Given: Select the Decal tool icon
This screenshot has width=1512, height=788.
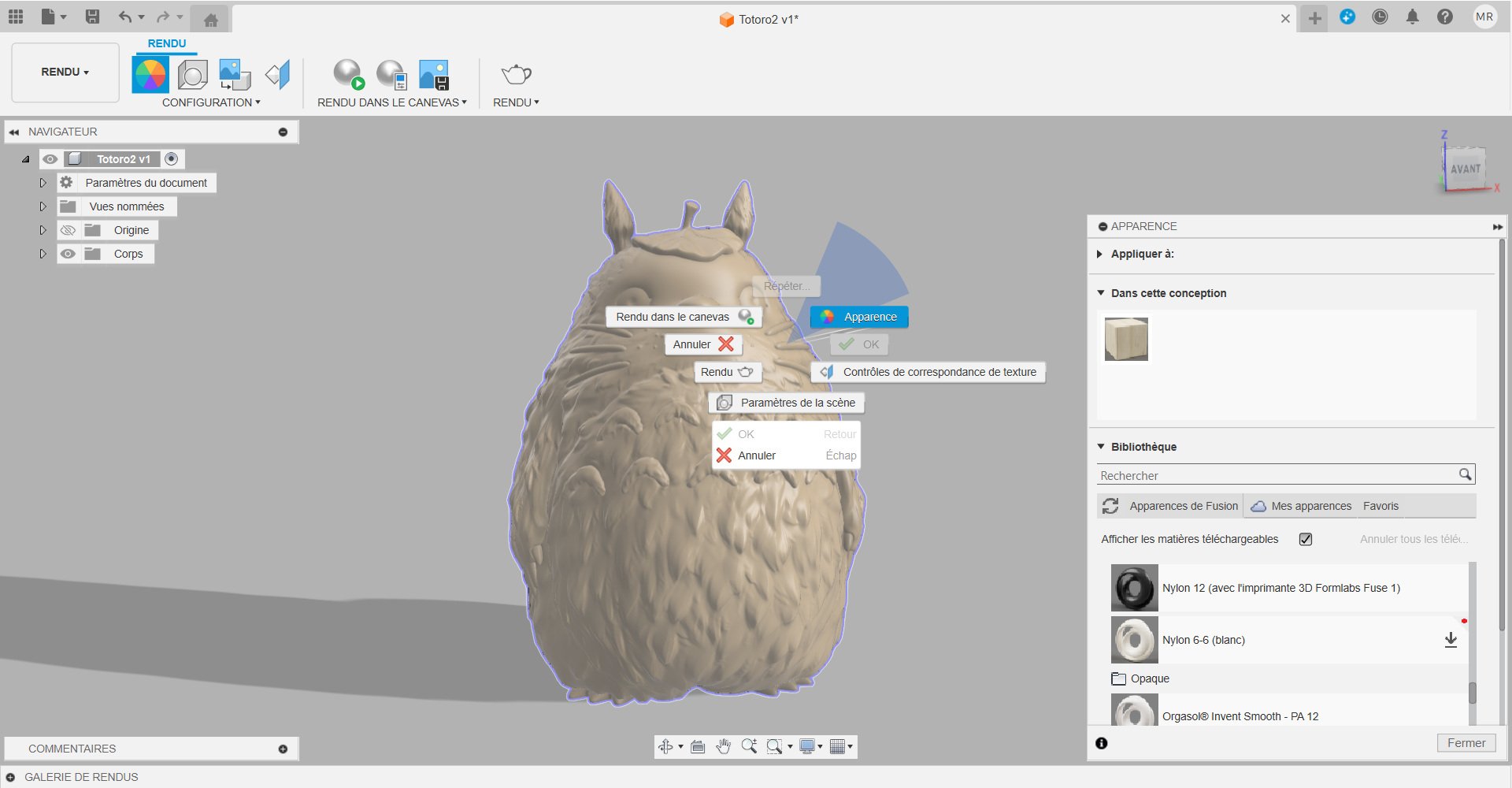Looking at the screenshot, I should point(235,75).
